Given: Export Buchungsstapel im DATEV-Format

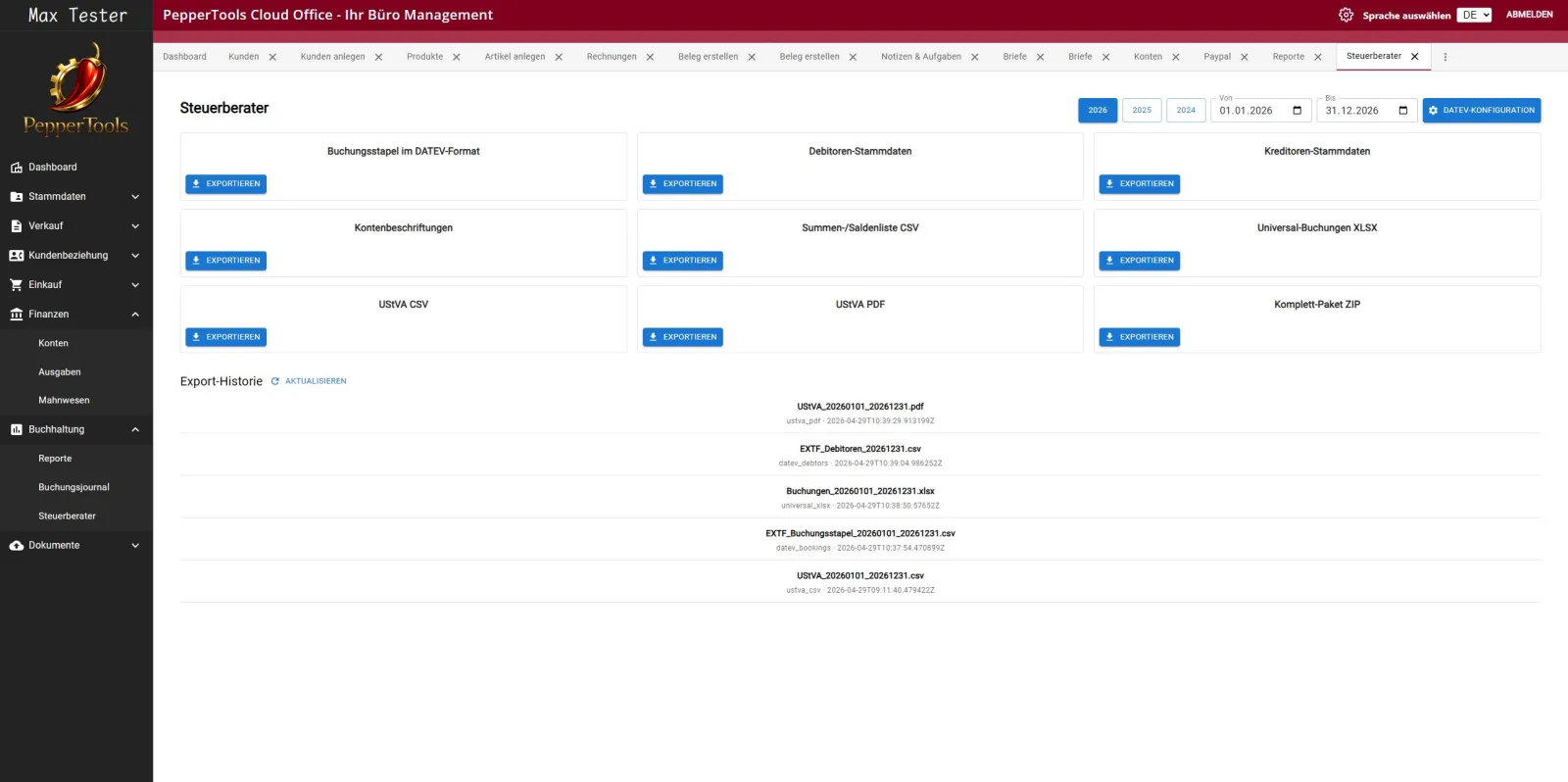Looking at the screenshot, I should click(x=225, y=184).
